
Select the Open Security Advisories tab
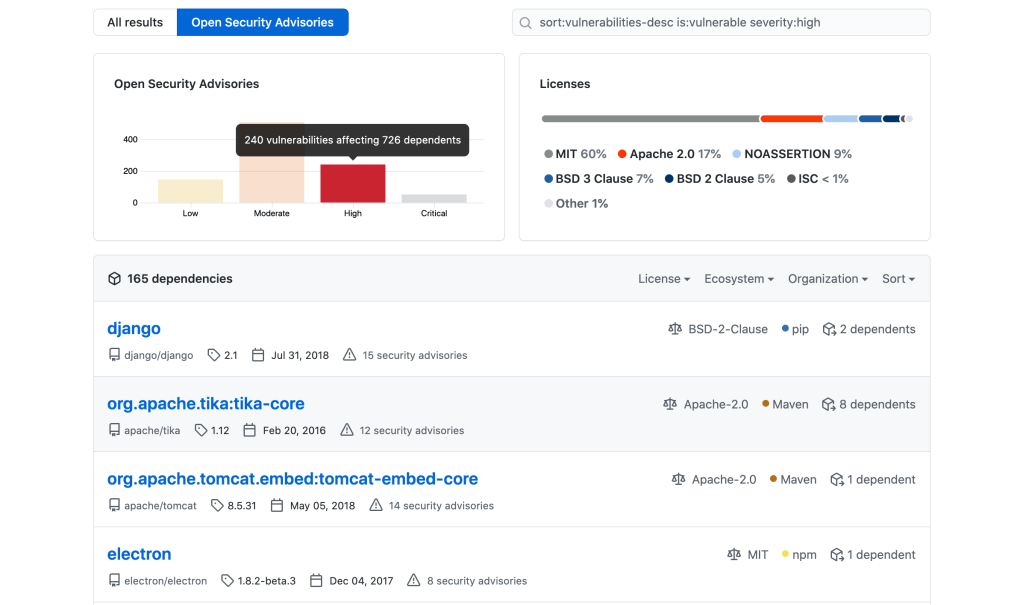[262, 22]
